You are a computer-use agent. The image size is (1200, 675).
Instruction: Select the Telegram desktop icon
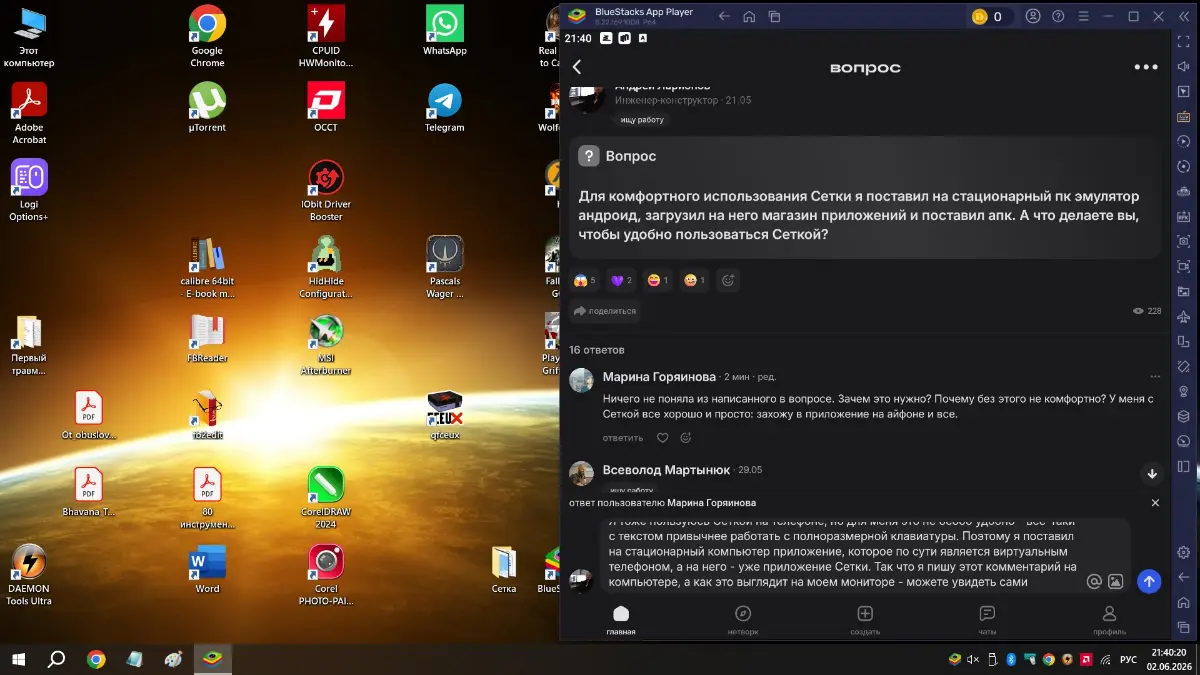(x=445, y=107)
